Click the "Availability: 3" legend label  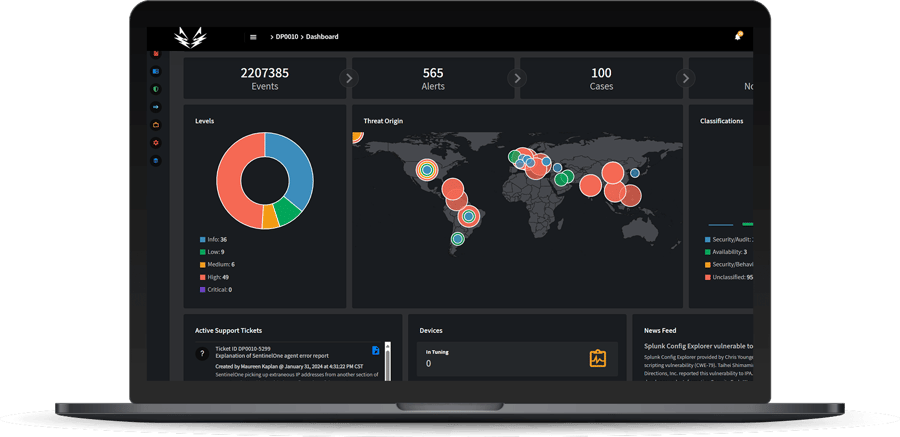pos(730,252)
